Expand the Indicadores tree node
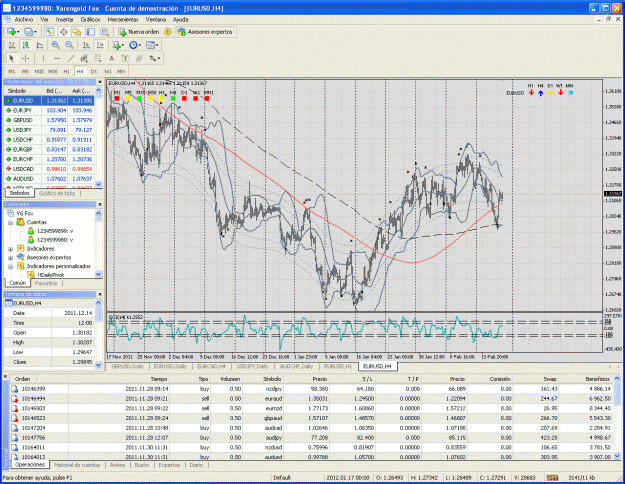This screenshot has height=484, width=625. tap(11, 249)
